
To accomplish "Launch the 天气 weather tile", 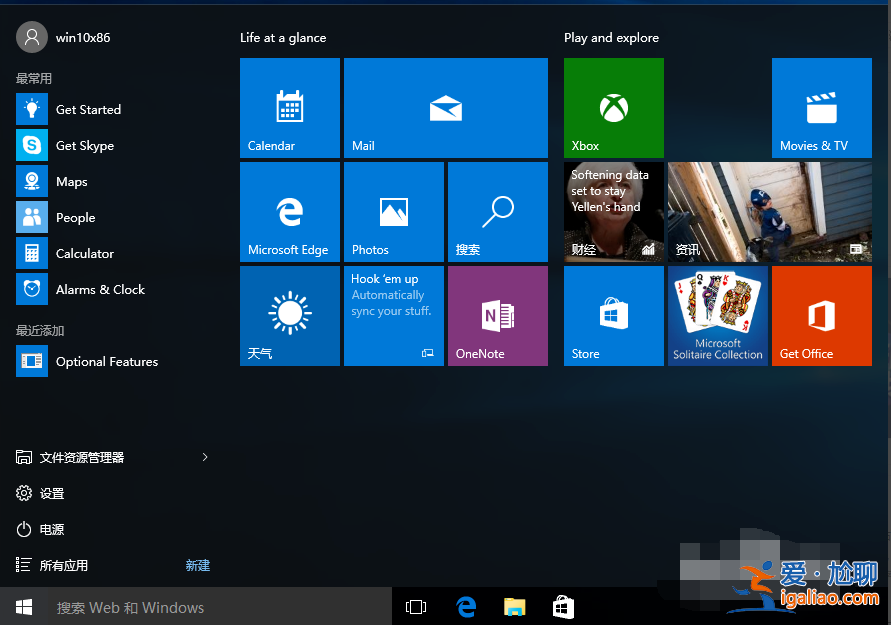I will (289, 316).
